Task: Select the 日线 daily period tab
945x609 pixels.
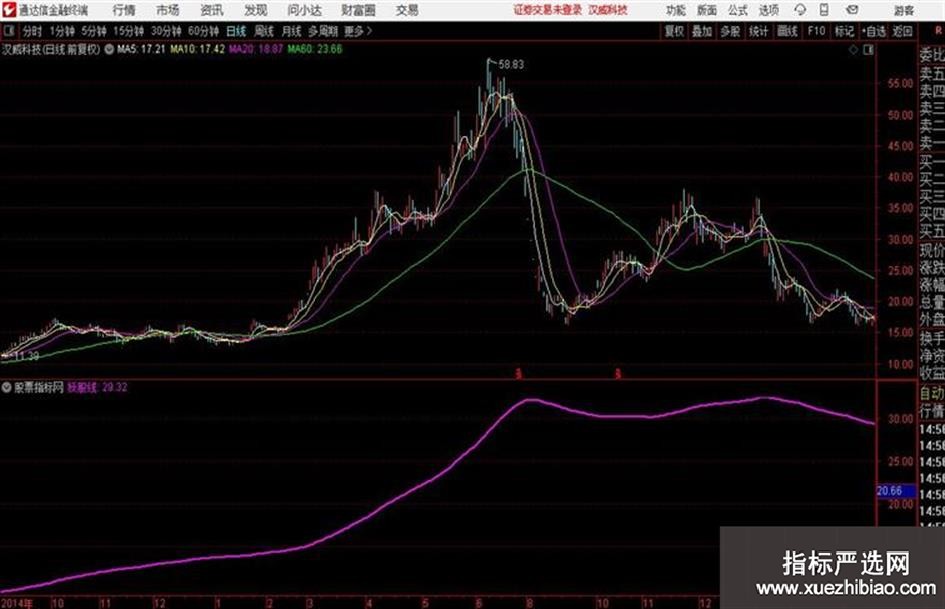Action: (x=236, y=31)
